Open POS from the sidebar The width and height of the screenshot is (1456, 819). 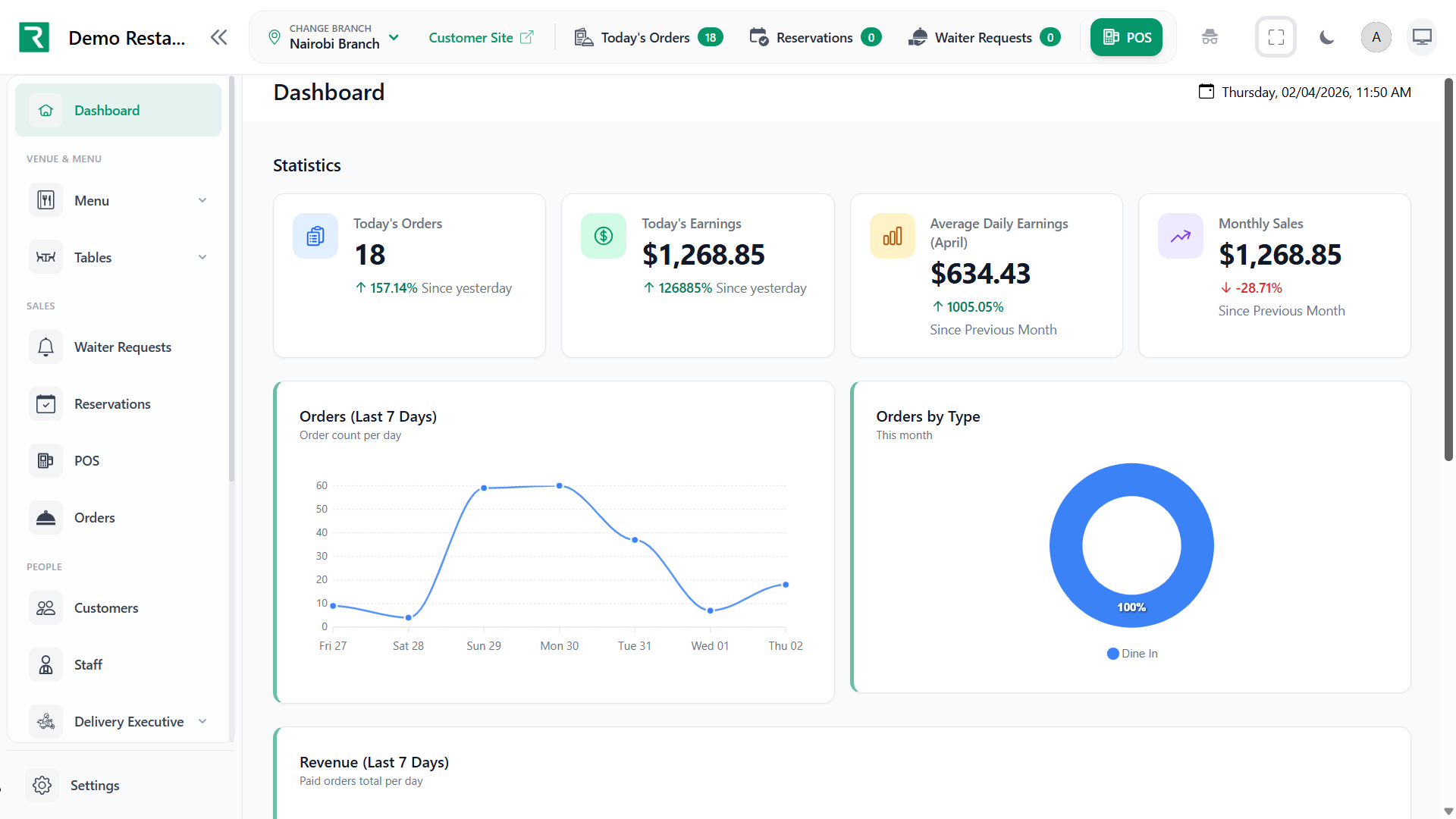pyautogui.click(x=118, y=461)
